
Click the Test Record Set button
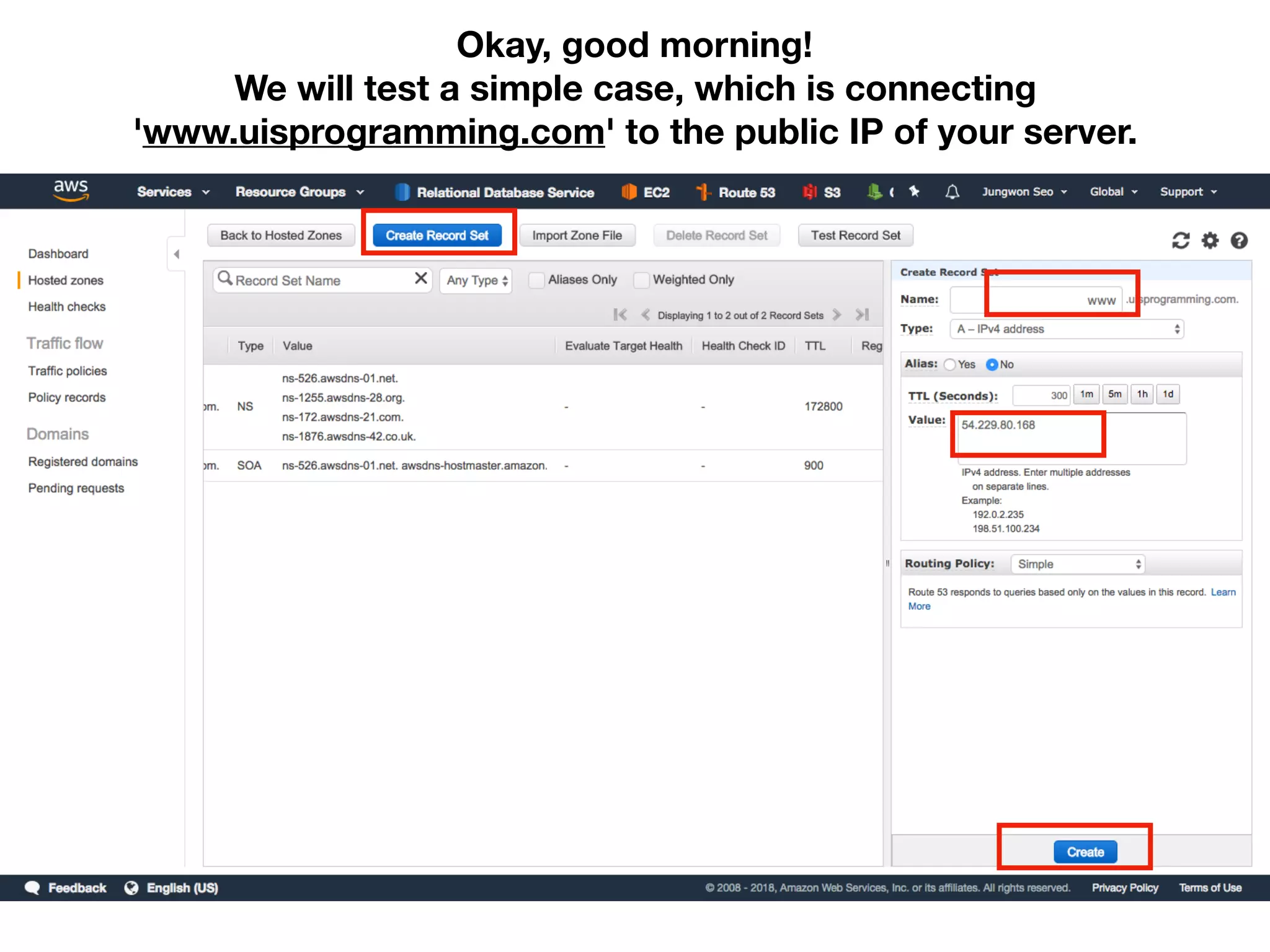click(x=856, y=236)
